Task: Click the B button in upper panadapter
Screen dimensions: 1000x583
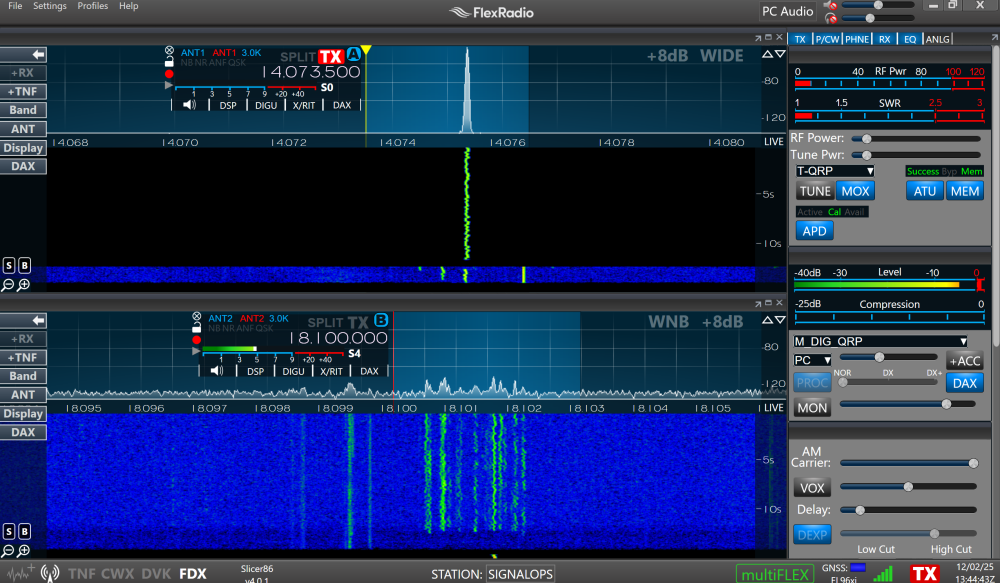Action: [24, 265]
